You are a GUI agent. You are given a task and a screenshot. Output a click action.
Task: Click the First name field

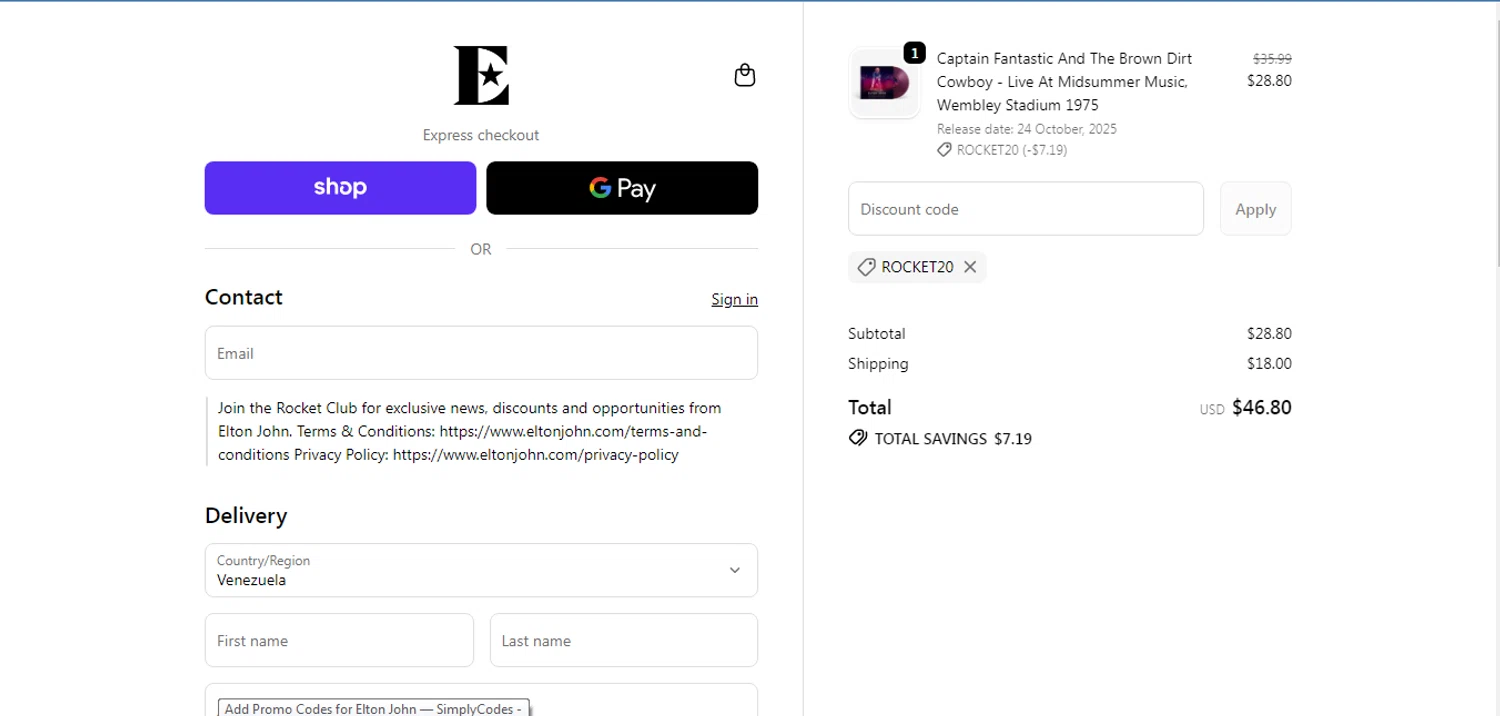[339, 640]
